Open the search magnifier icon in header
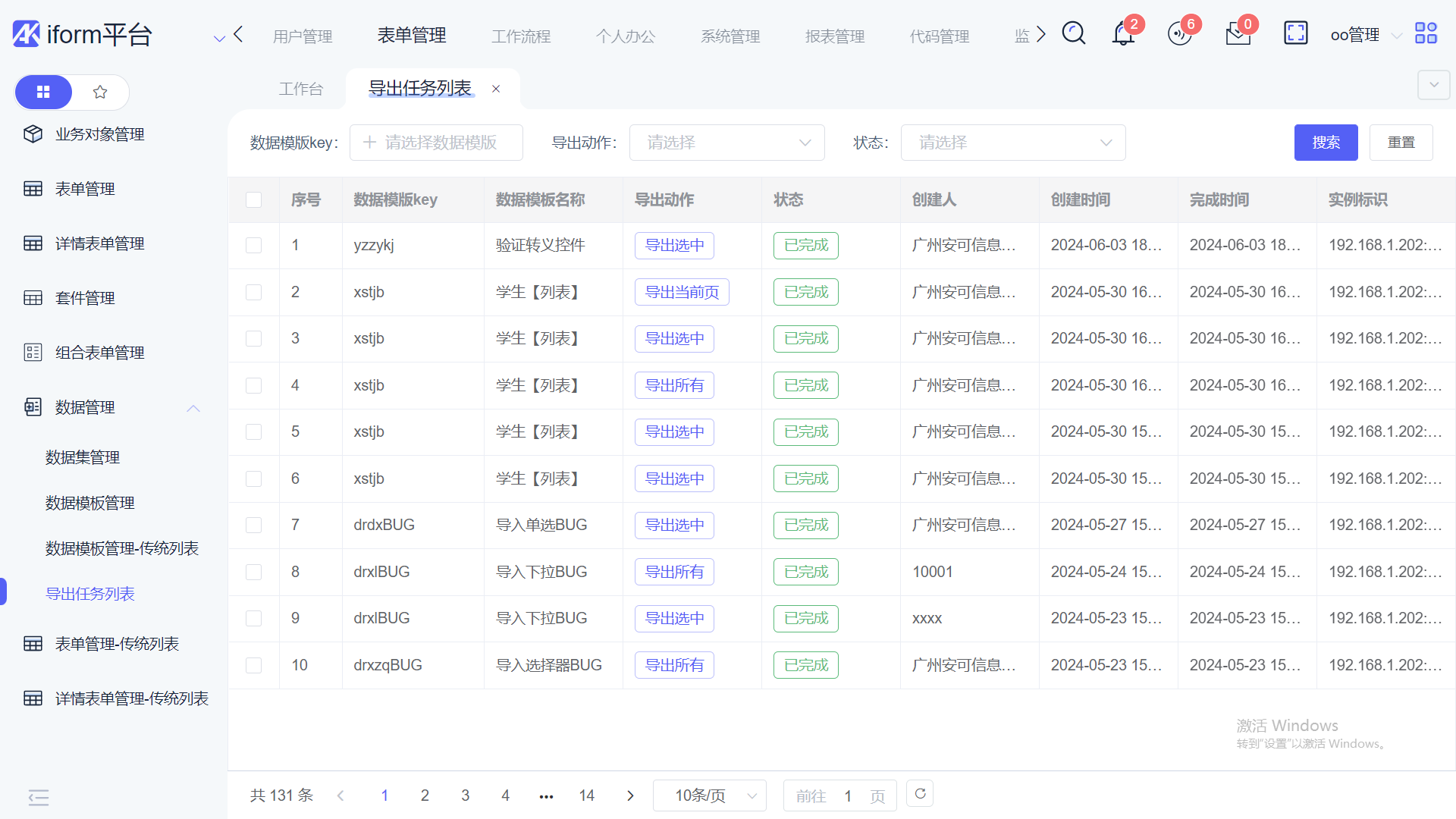1456x819 pixels. point(1073,34)
